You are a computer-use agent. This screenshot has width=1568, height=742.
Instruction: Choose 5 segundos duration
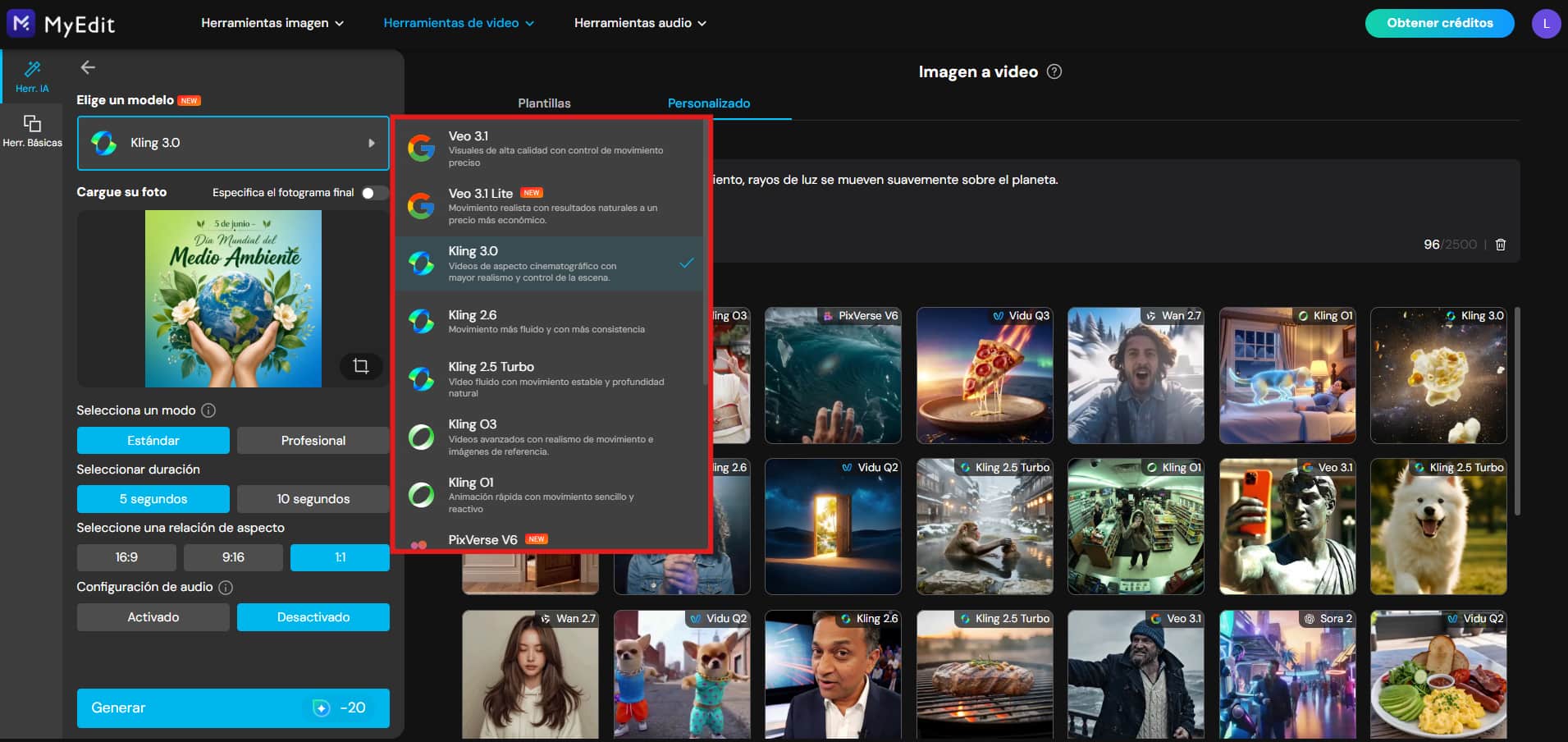(153, 499)
